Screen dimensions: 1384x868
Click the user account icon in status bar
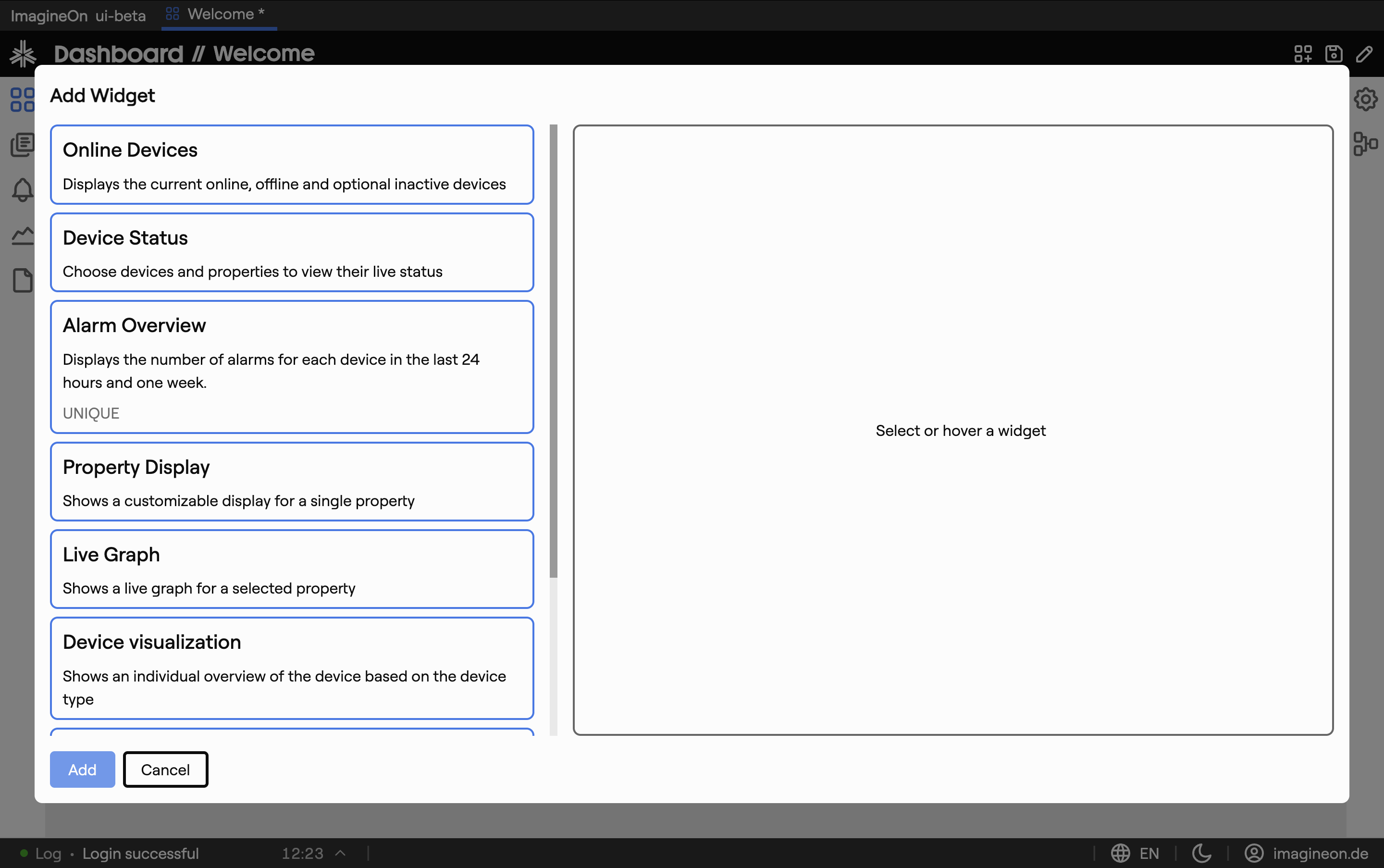[1254, 853]
